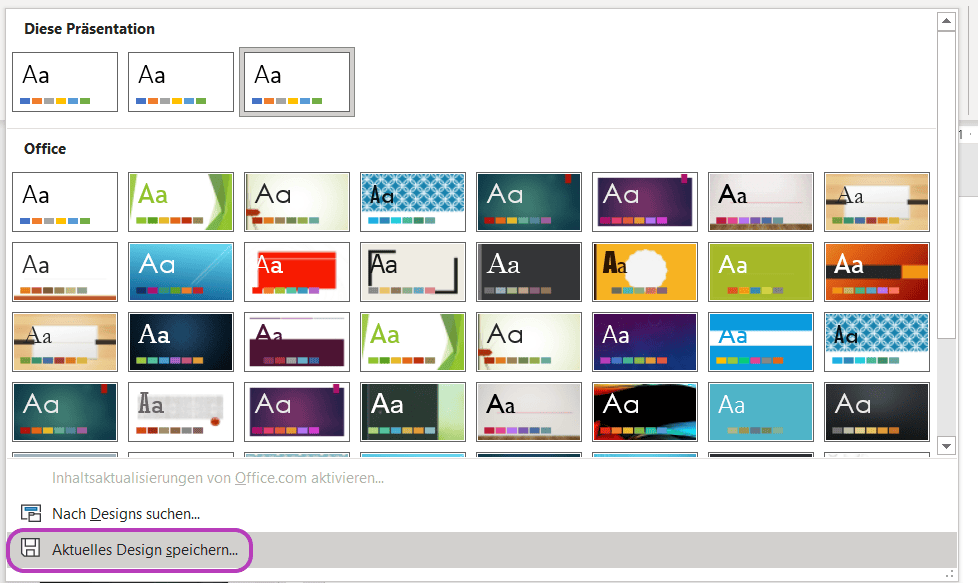The height and width of the screenshot is (583, 978).
Task: Apply the theme with black corner brackets
Action: coord(413,272)
